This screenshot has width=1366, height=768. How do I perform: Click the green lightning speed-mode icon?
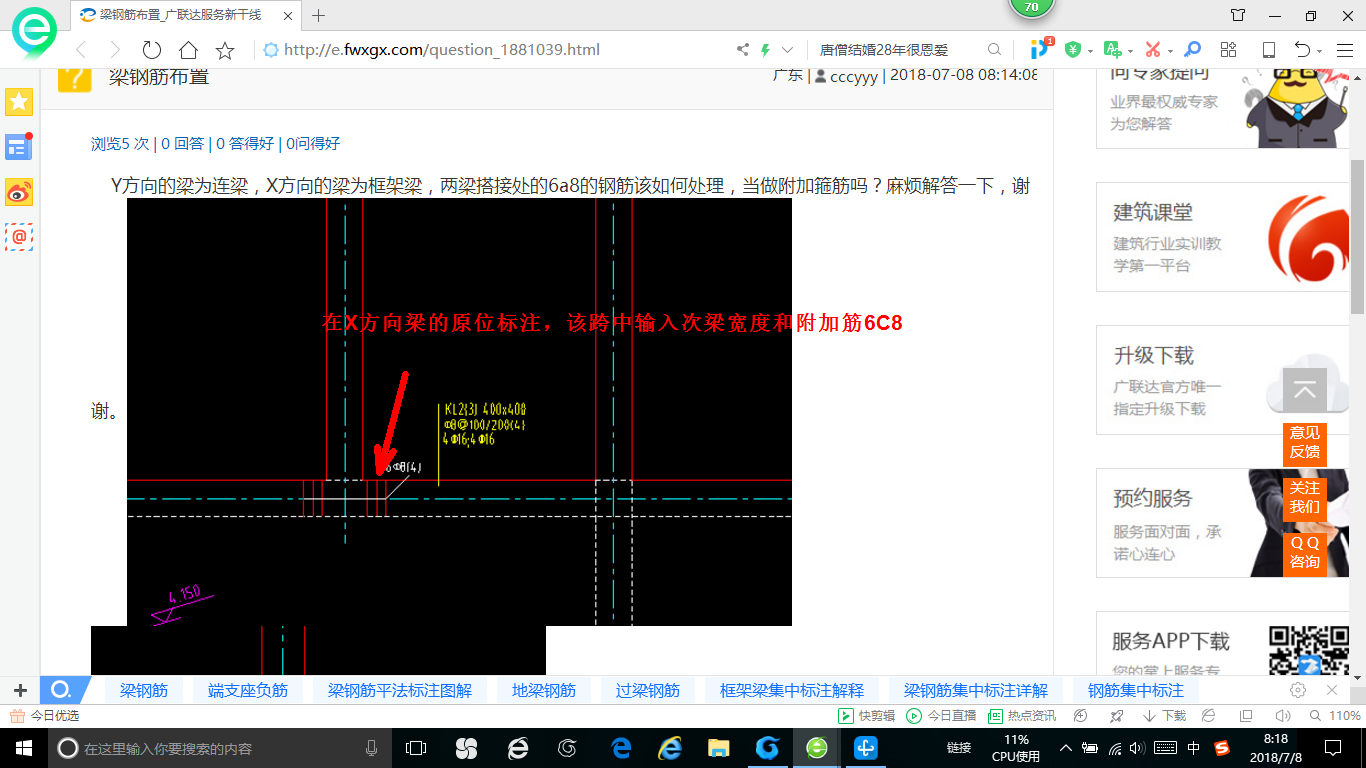click(x=766, y=50)
